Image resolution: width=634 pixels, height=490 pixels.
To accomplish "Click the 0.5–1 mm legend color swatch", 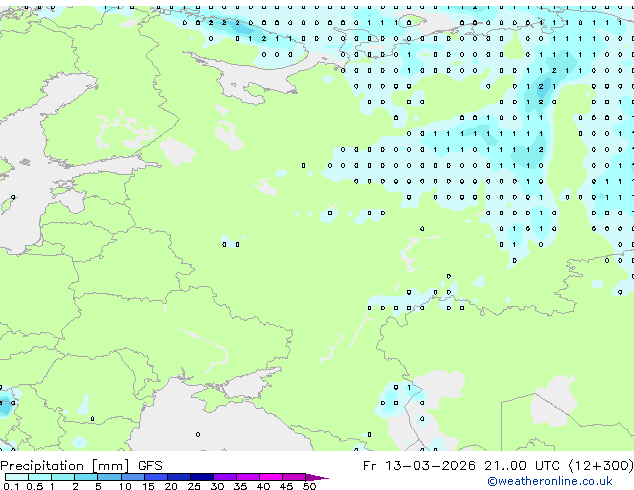I will 40,477.
